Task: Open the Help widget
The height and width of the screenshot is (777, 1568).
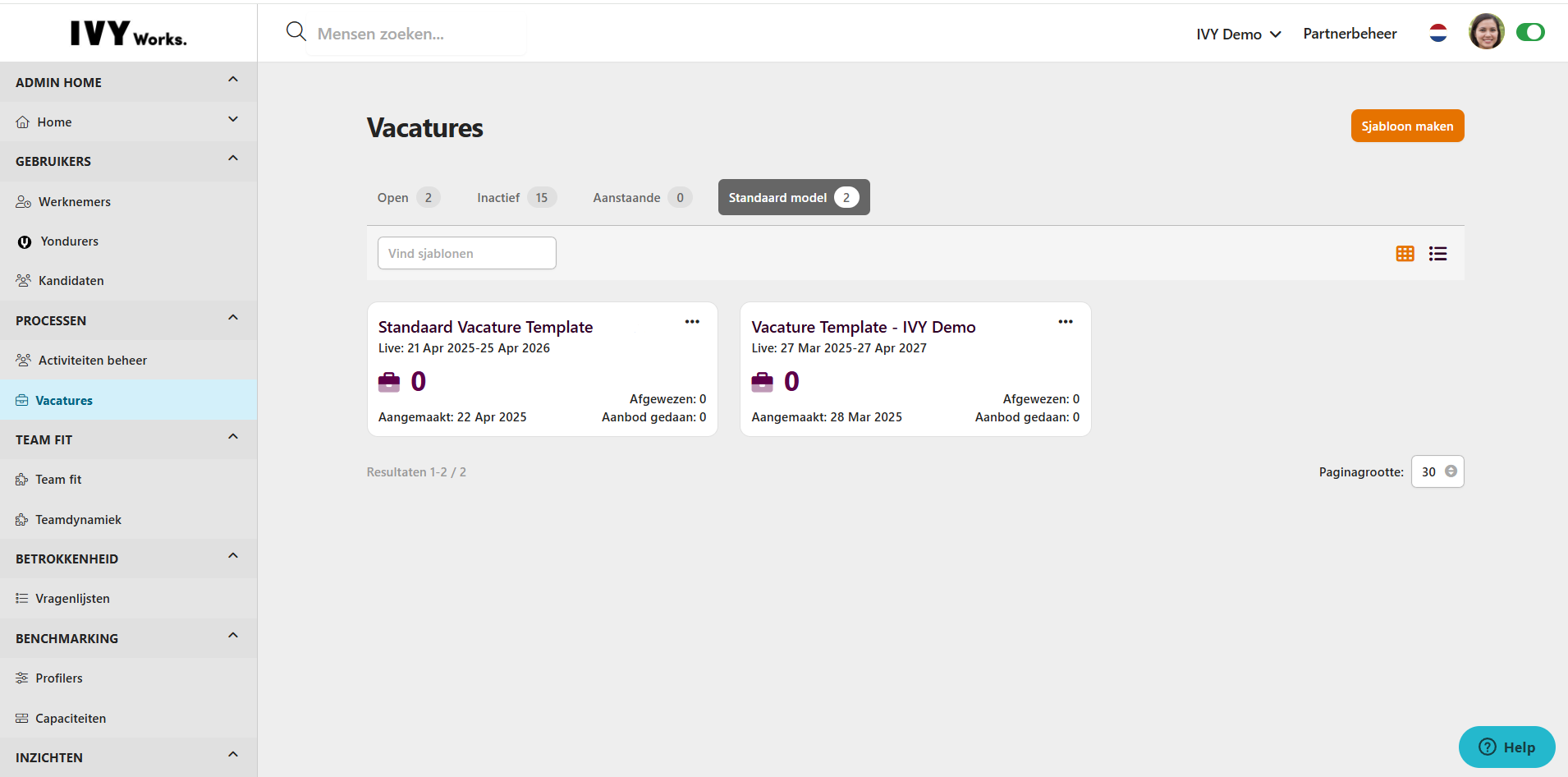Action: [x=1506, y=747]
